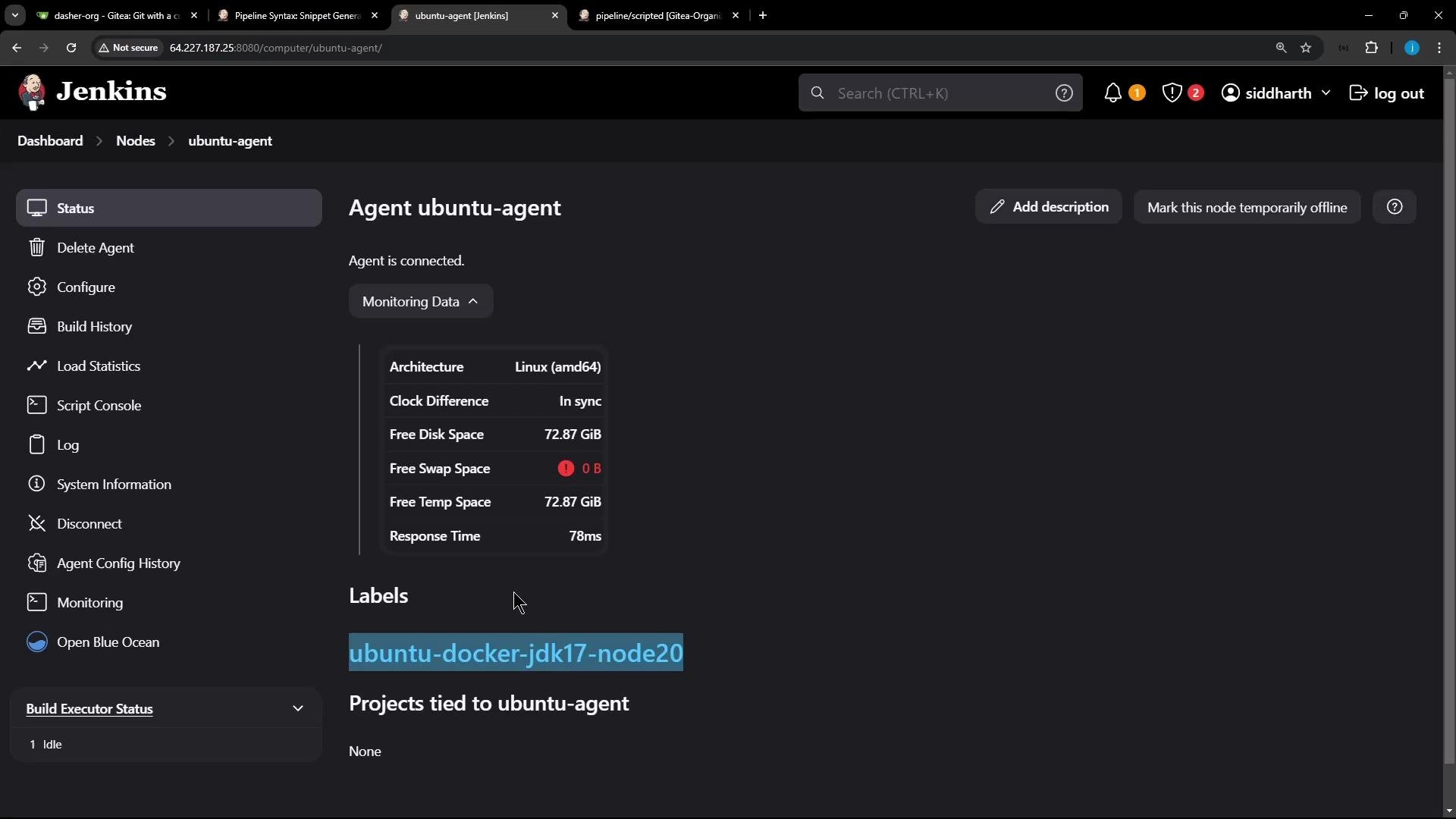This screenshot has height=819, width=1456.
Task: Click the Agent Config History icon
Action: coord(36,563)
